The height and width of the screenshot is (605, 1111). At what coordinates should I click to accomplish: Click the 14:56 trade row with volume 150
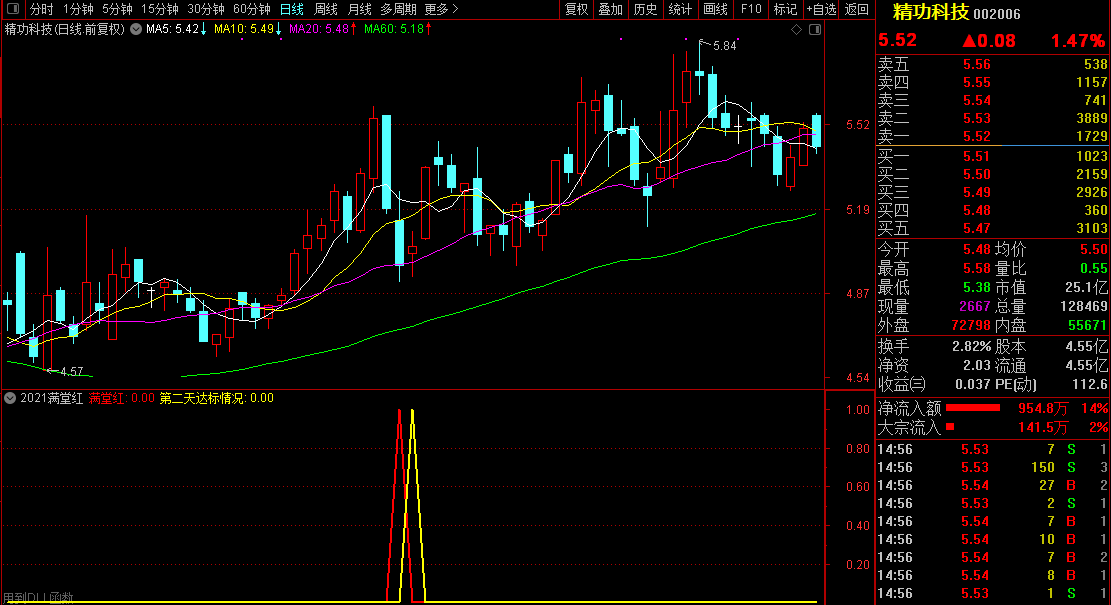(x=992, y=468)
